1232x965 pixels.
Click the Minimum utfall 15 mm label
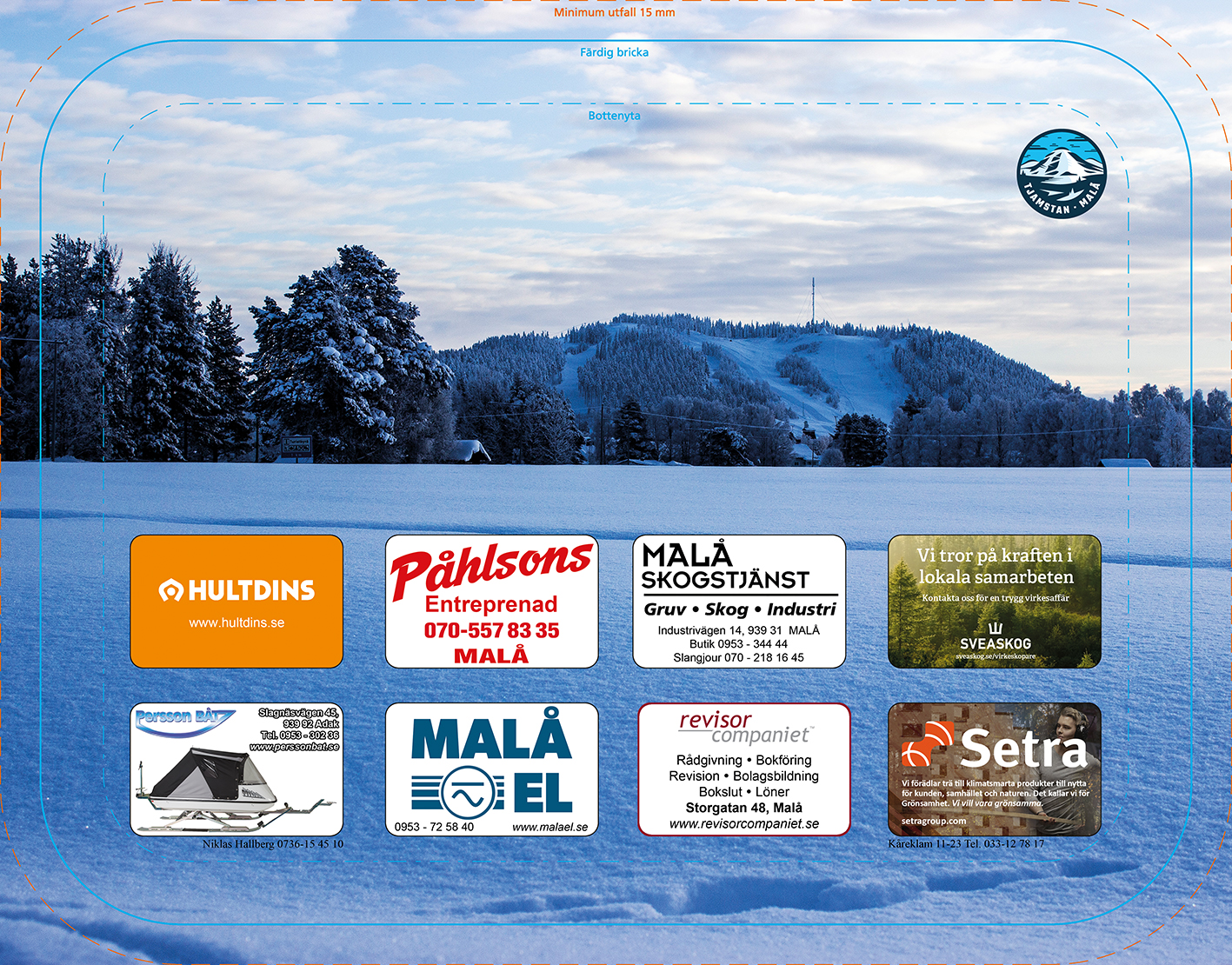point(615,12)
